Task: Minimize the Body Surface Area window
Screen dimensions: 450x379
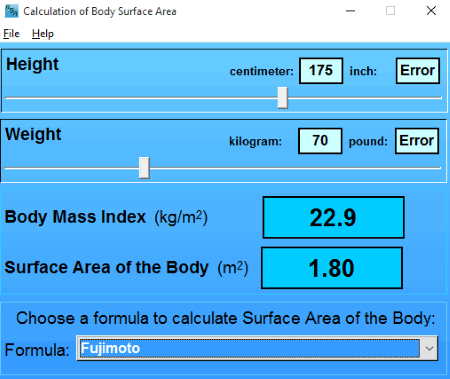Action: pos(350,11)
